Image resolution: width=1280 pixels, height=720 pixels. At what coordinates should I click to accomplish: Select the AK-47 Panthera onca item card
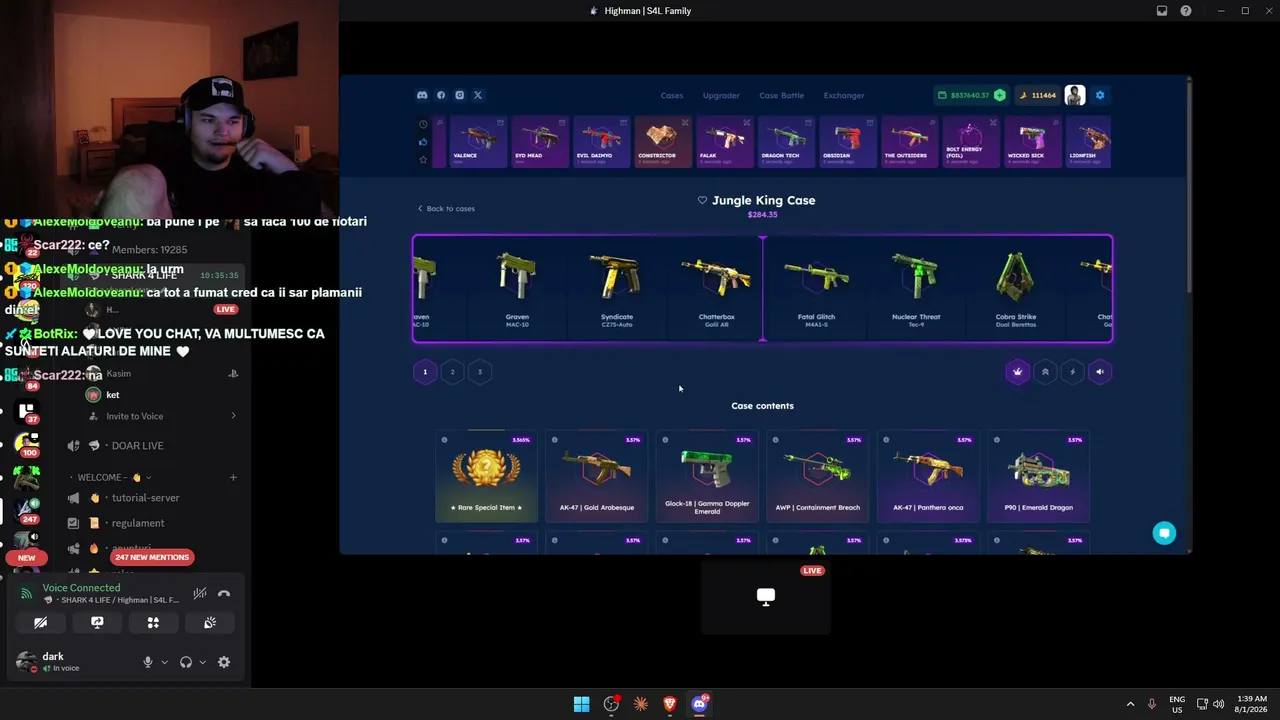[928, 476]
